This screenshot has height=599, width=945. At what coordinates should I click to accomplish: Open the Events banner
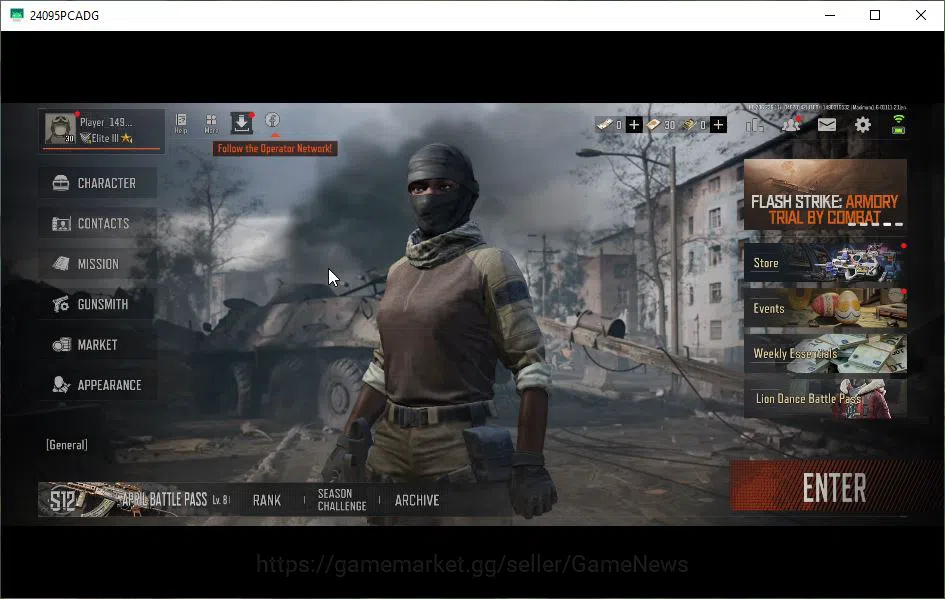825,308
